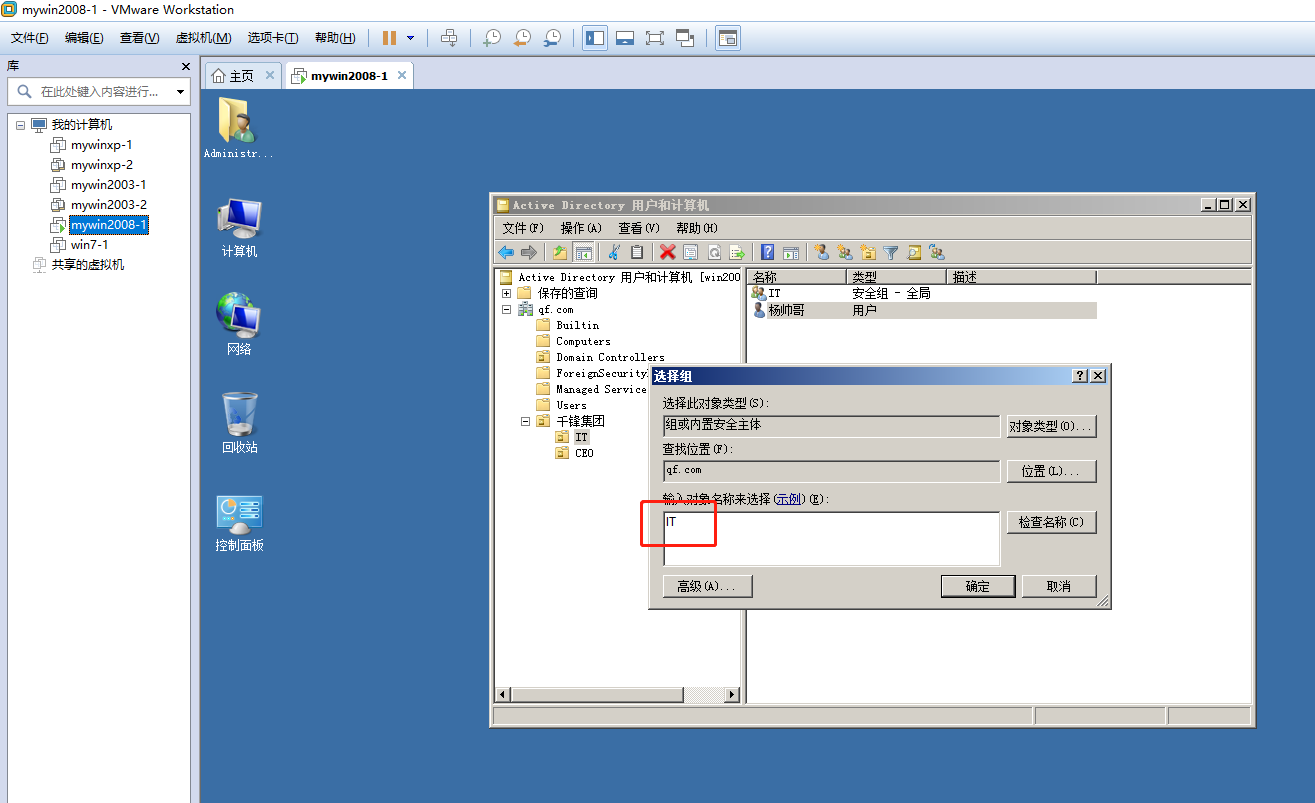Toggle the console view button
The image size is (1315, 803).
(x=728, y=38)
